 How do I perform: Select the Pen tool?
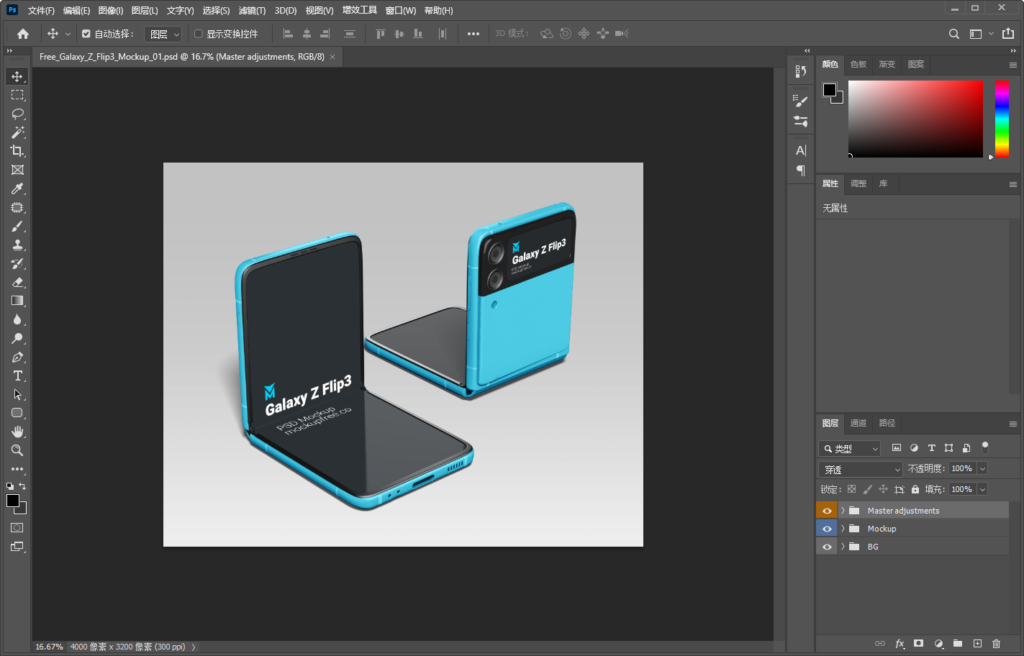coord(17,357)
